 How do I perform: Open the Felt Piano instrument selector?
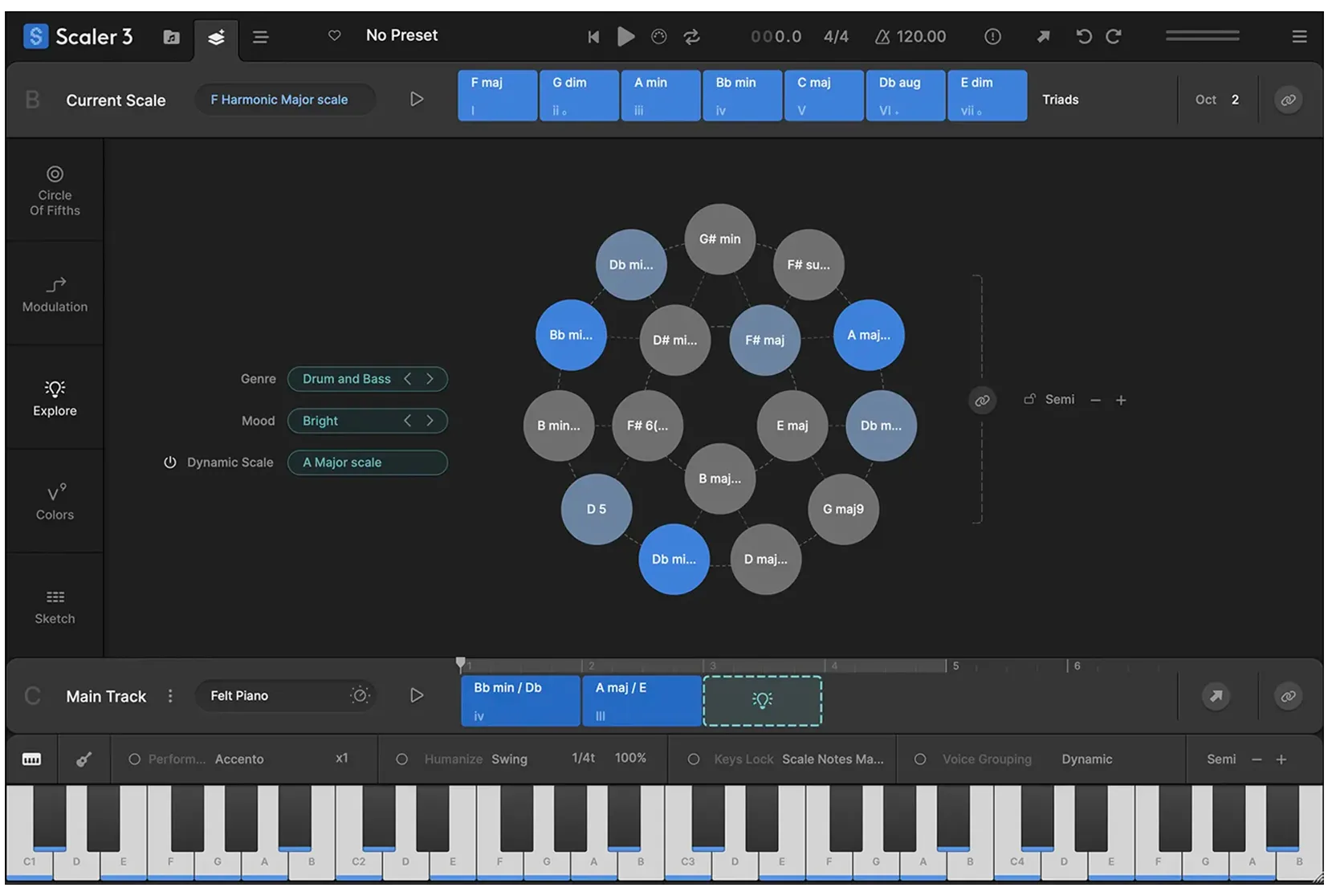click(x=285, y=696)
